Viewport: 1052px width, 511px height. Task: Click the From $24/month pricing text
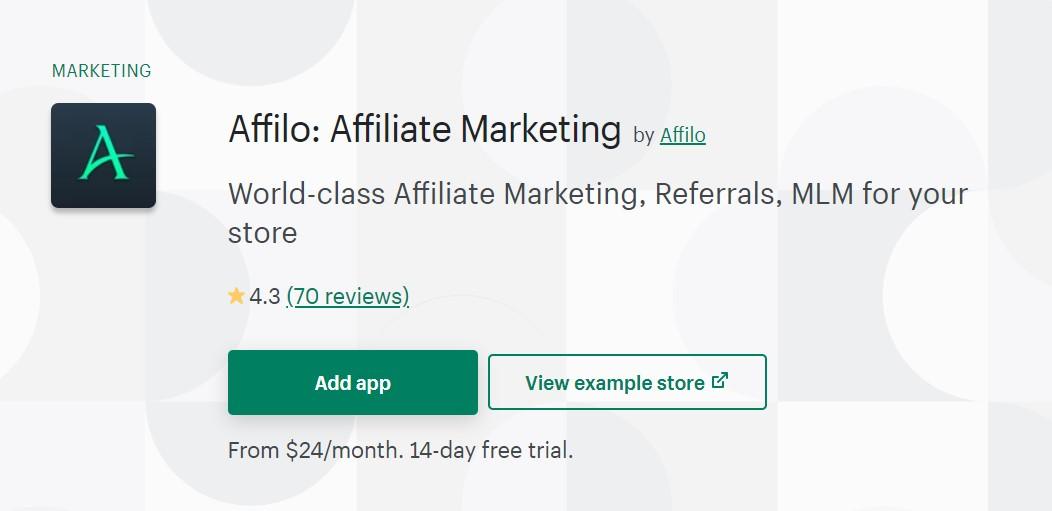(x=315, y=450)
